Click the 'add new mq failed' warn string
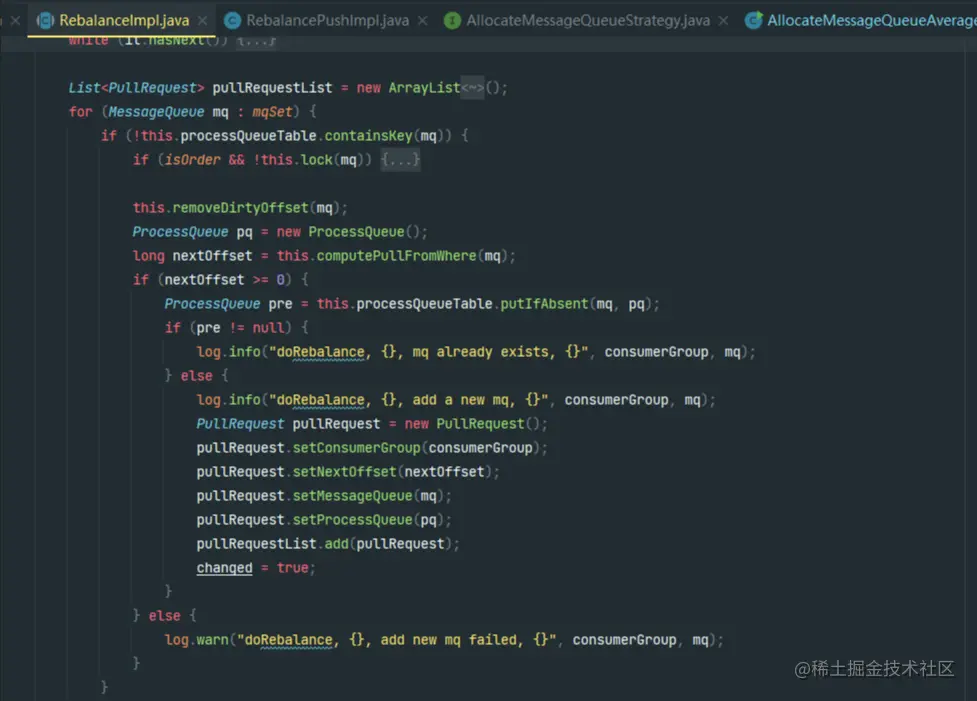This screenshot has width=977, height=701. (397, 640)
